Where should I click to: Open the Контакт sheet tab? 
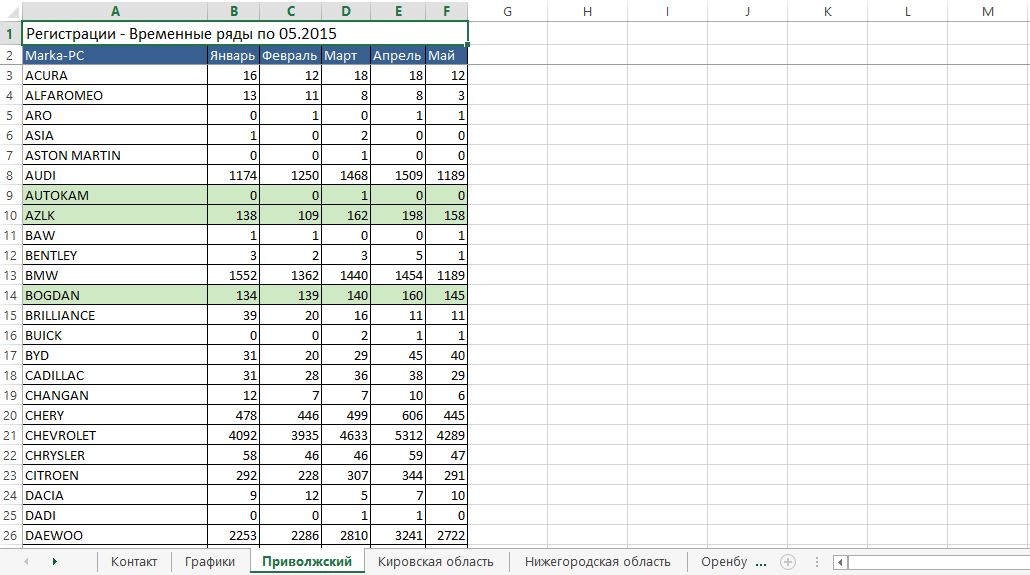click(134, 562)
